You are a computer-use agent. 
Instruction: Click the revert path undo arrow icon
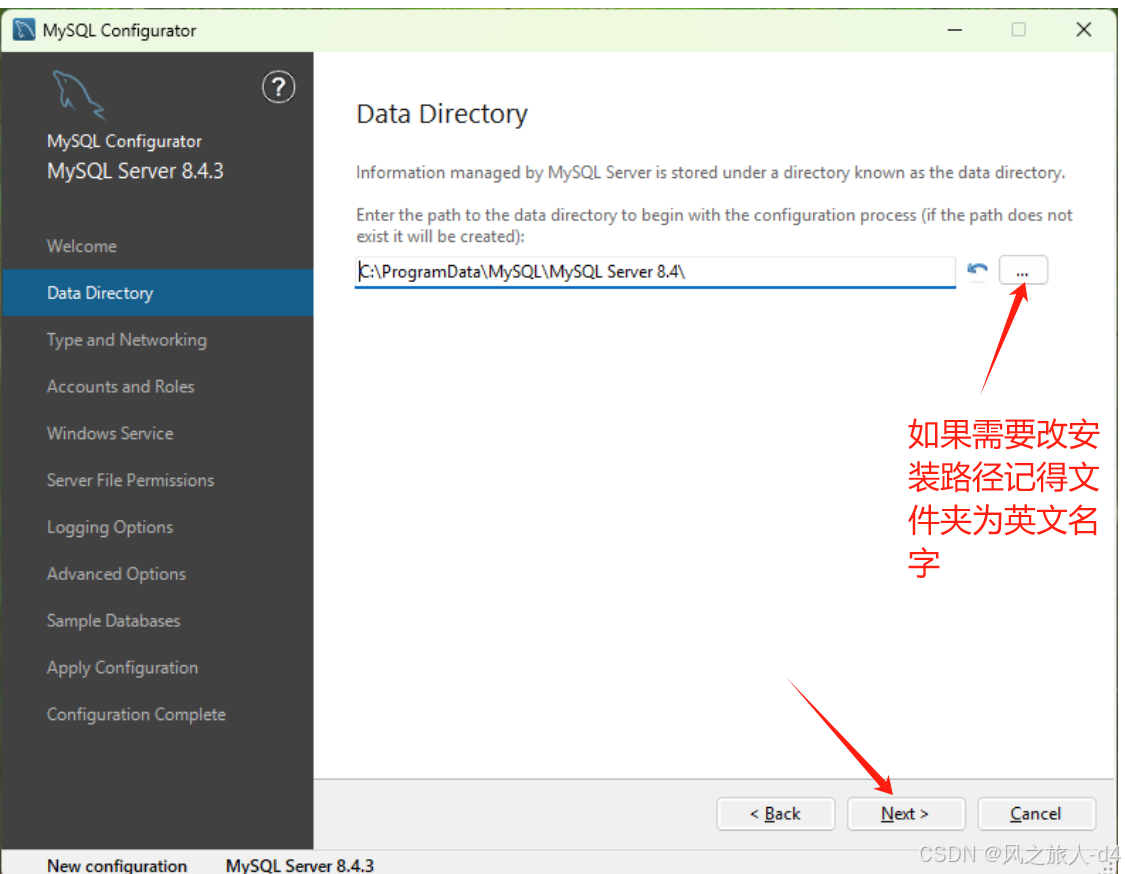coord(976,271)
